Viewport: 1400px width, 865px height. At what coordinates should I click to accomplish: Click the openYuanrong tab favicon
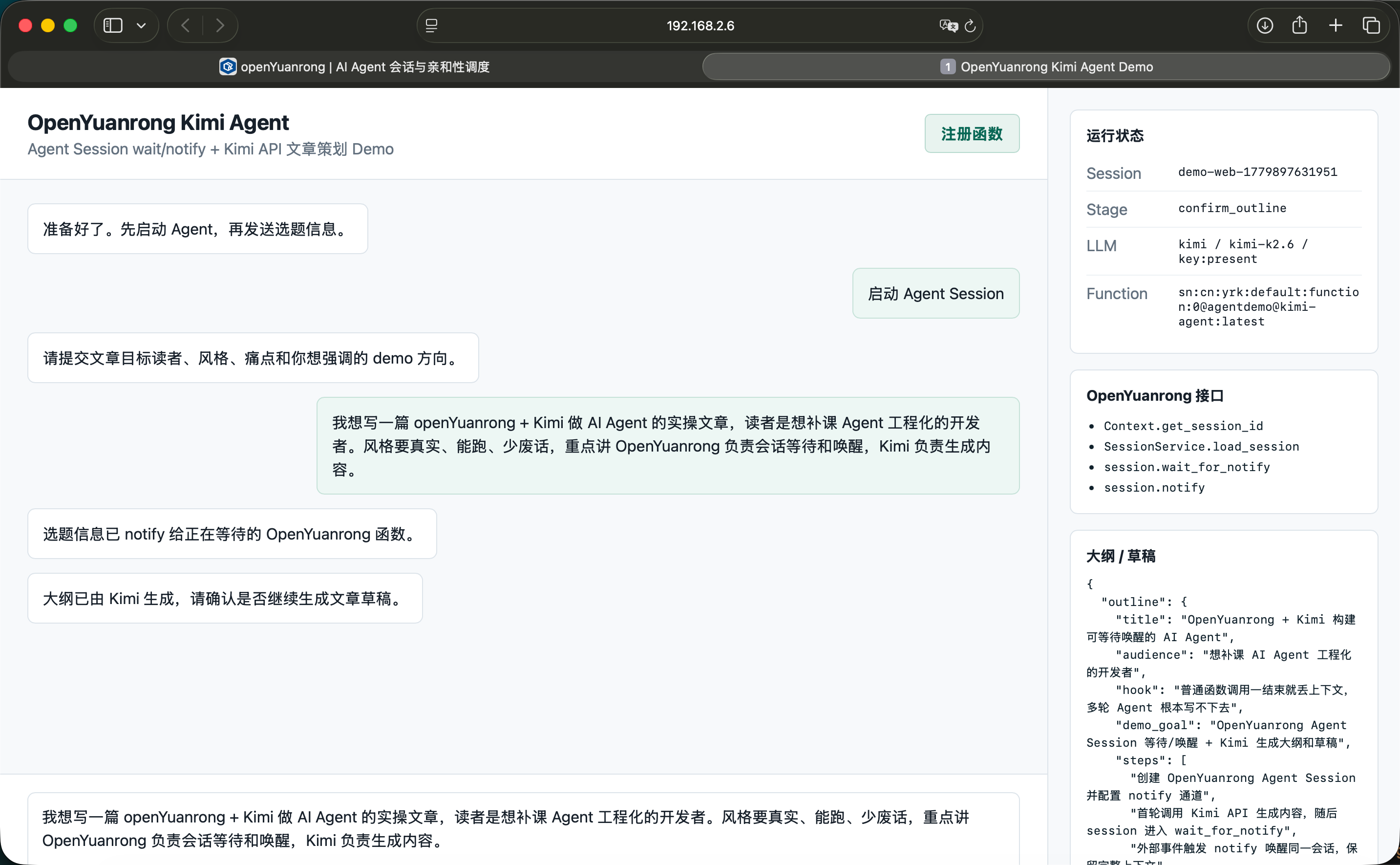pos(228,67)
